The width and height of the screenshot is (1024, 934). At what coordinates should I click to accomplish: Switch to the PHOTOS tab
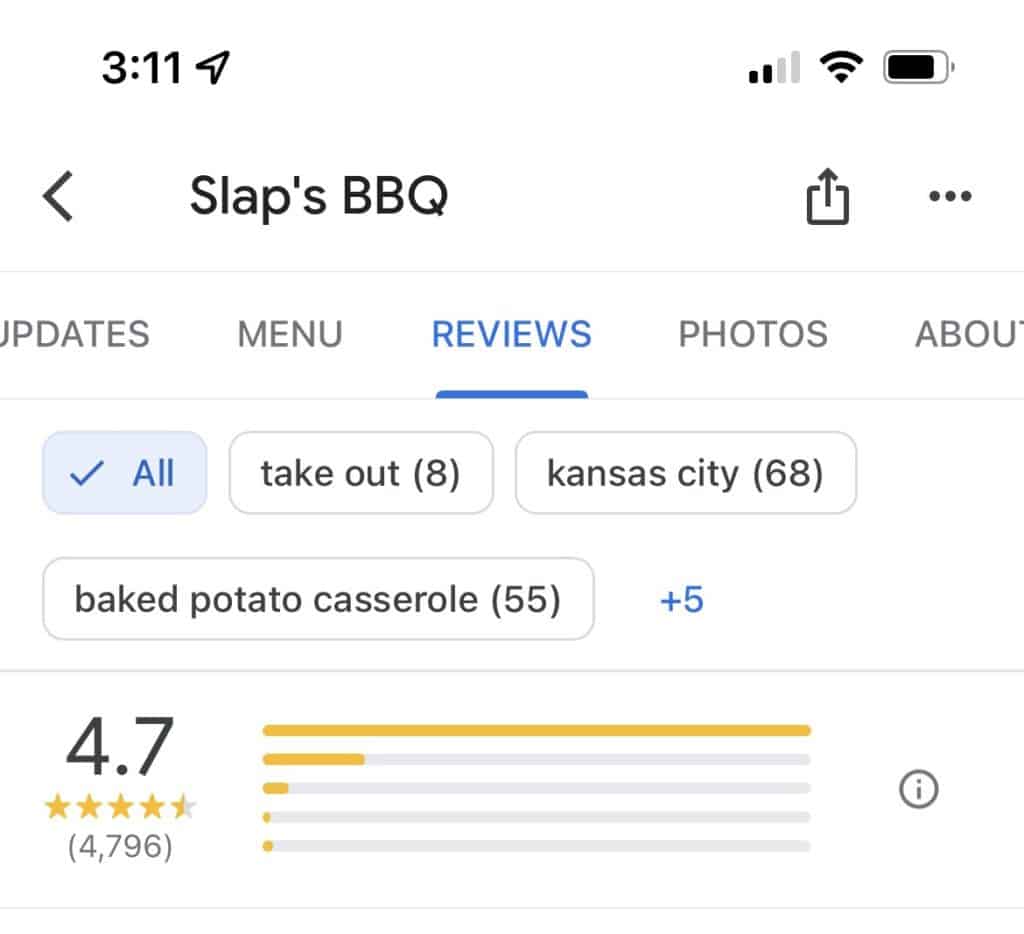pos(753,334)
